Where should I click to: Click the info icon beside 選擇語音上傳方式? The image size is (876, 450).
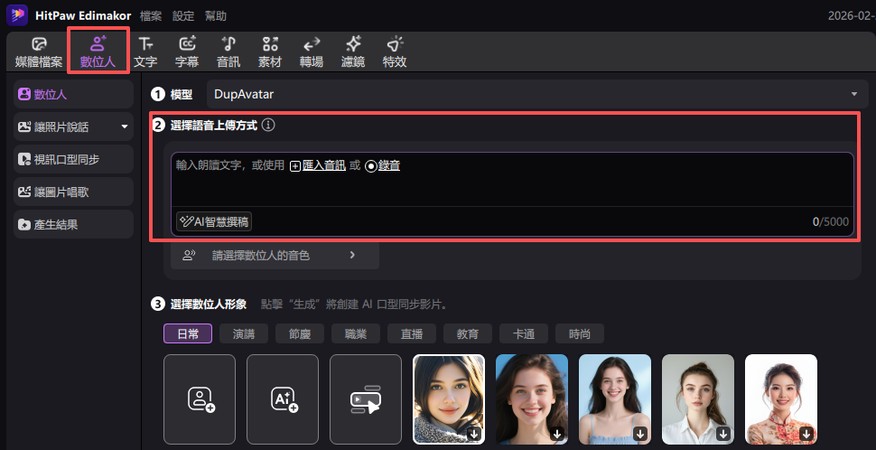(268, 125)
